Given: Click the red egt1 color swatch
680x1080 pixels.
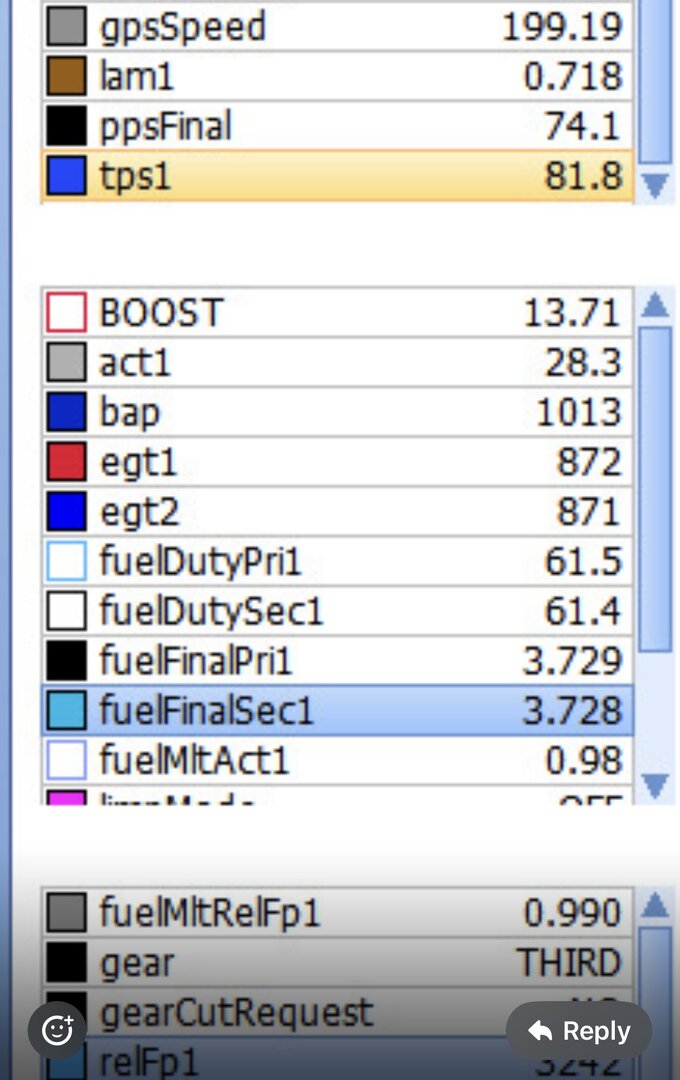Looking at the screenshot, I should (67, 461).
